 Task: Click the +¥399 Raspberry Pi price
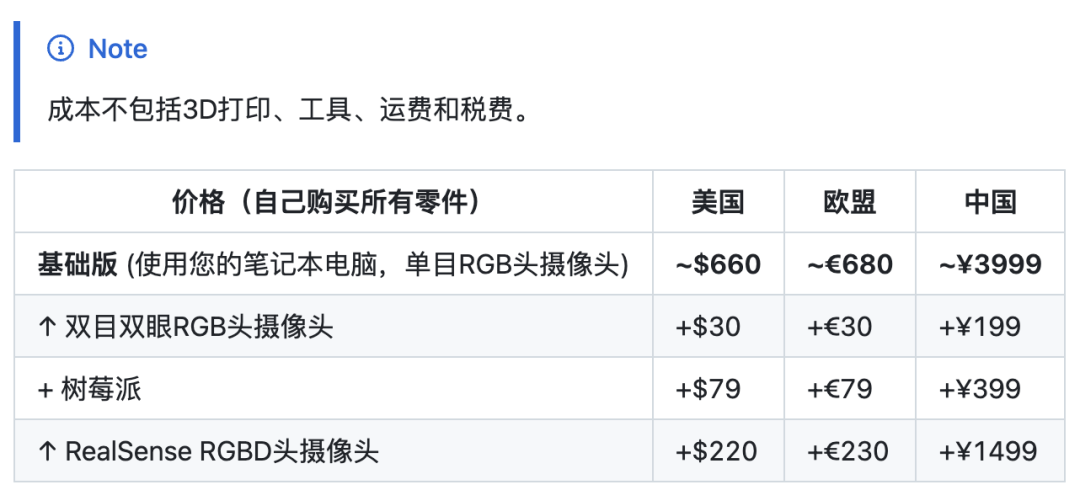[980, 389]
